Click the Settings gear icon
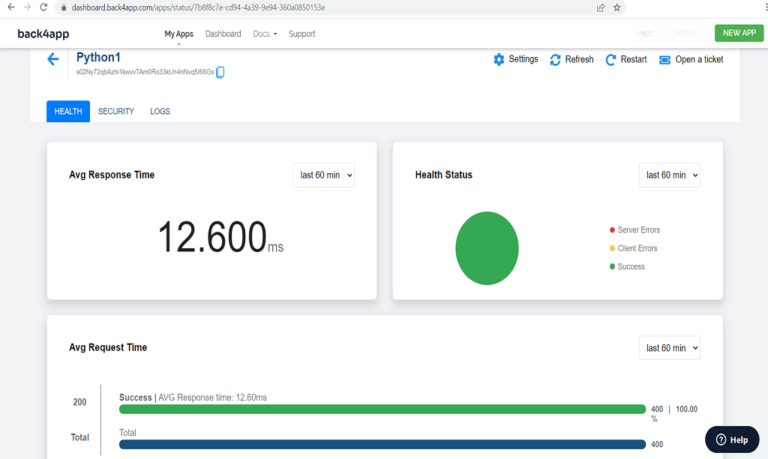Image resolution: width=768 pixels, height=459 pixels. [499, 60]
